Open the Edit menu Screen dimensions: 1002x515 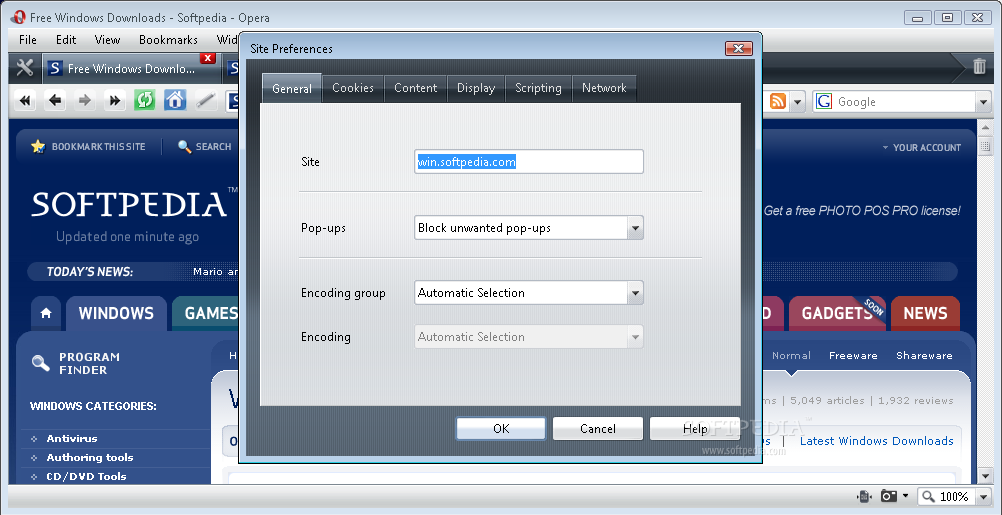[x=66, y=40]
